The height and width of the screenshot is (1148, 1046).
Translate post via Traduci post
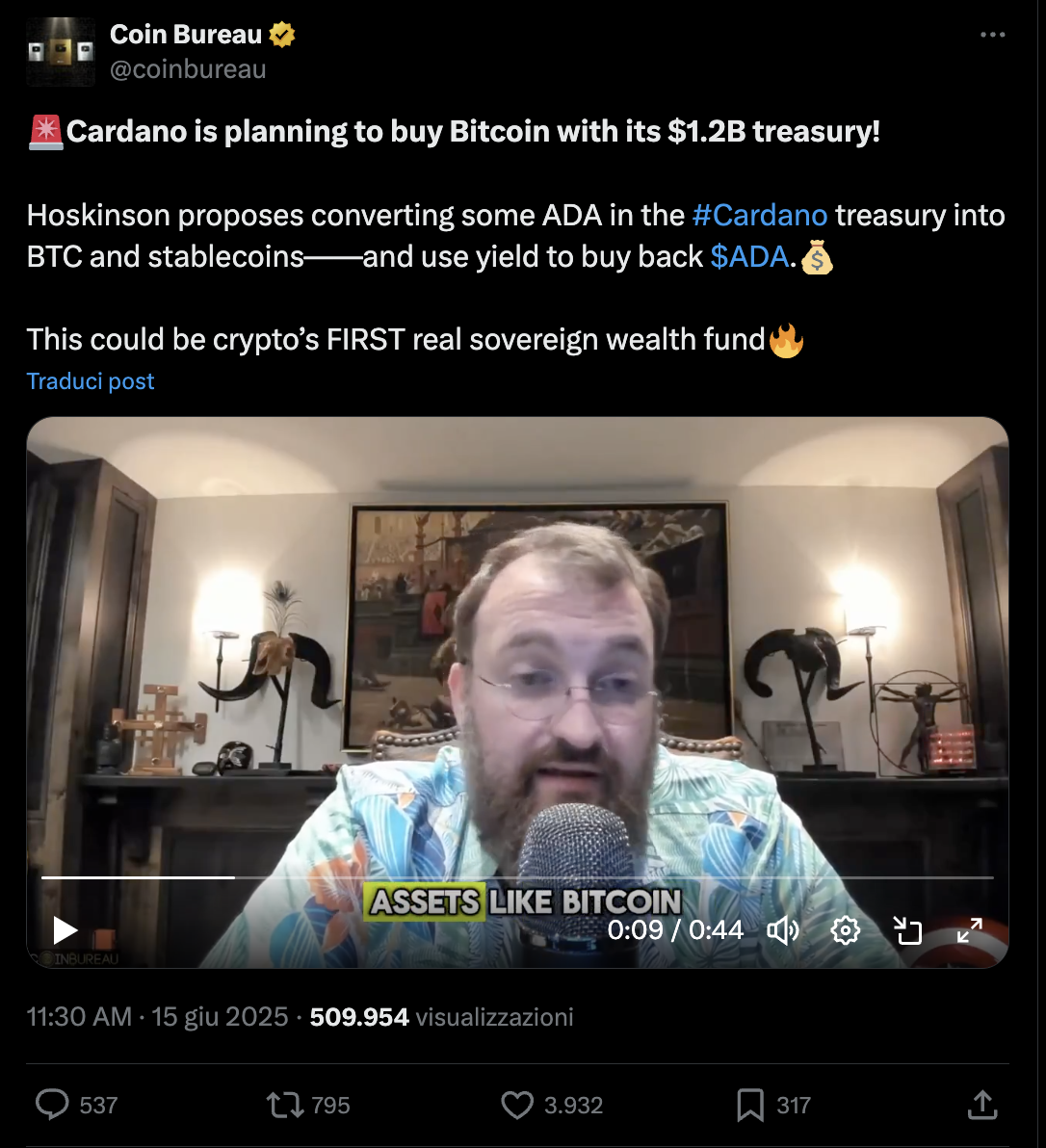[x=91, y=381]
